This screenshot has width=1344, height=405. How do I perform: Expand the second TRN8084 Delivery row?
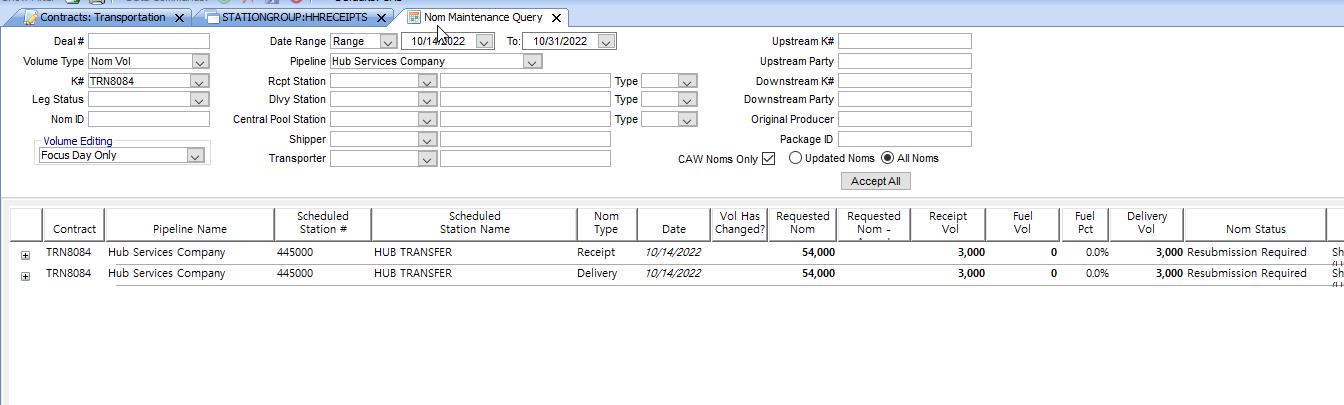(x=25, y=276)
